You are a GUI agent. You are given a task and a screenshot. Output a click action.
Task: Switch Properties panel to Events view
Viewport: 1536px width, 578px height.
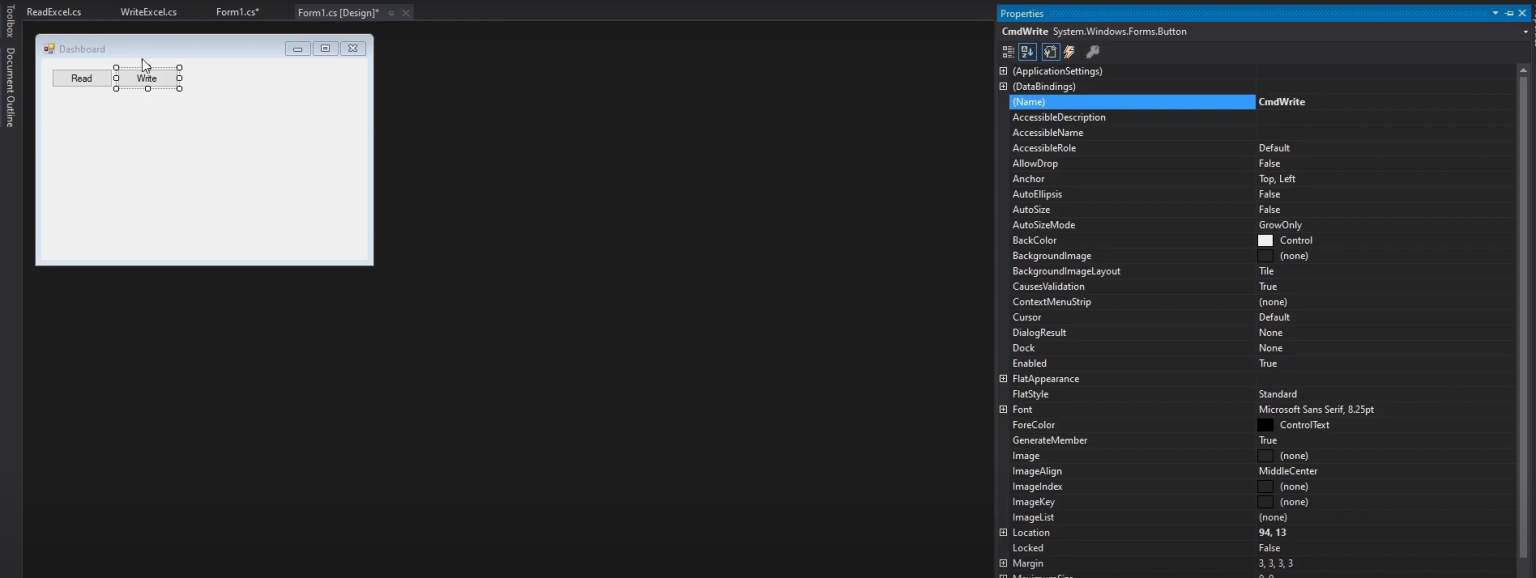1068,51
